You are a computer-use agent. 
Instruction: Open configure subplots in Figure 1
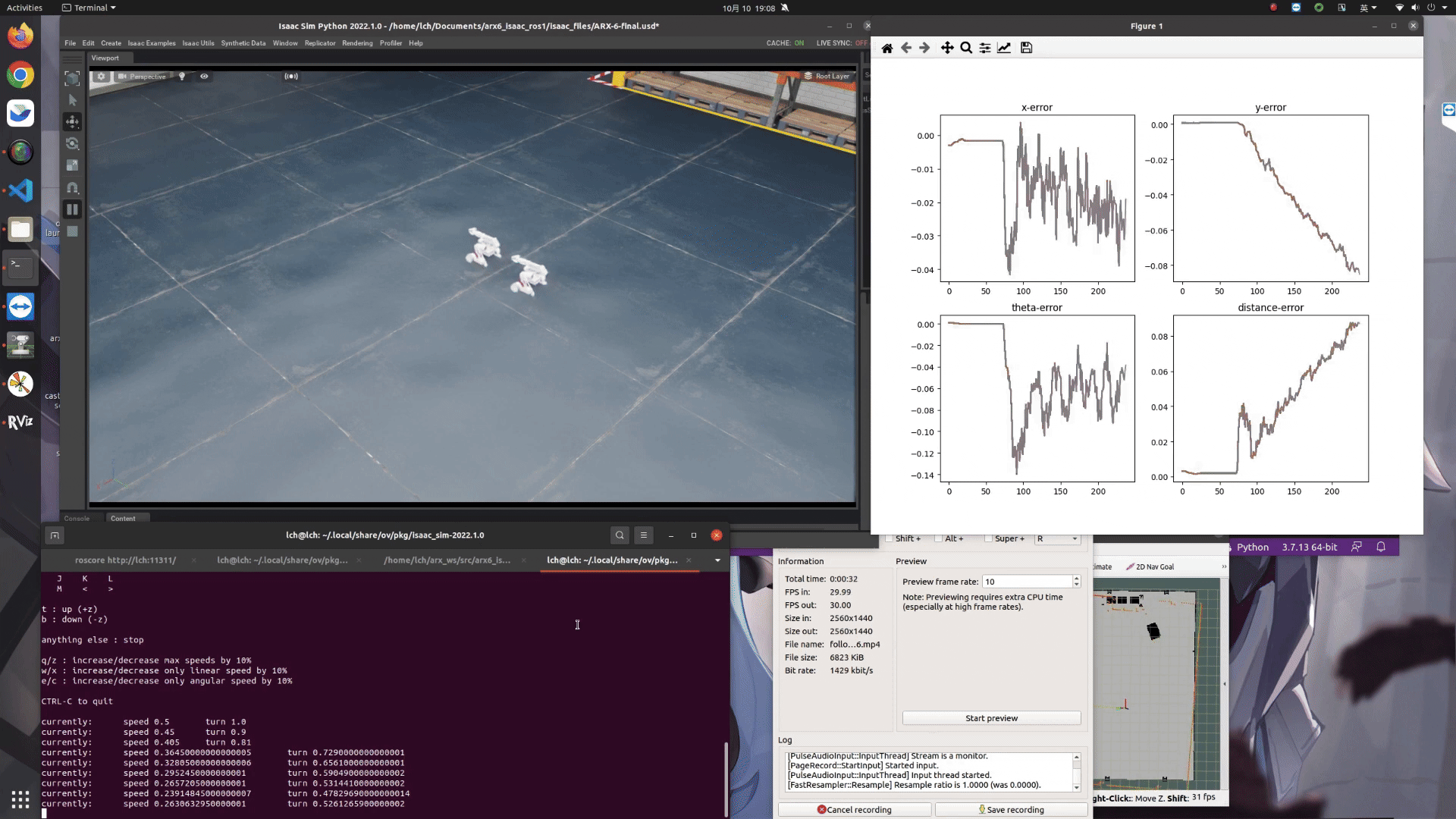pos(985,48)
